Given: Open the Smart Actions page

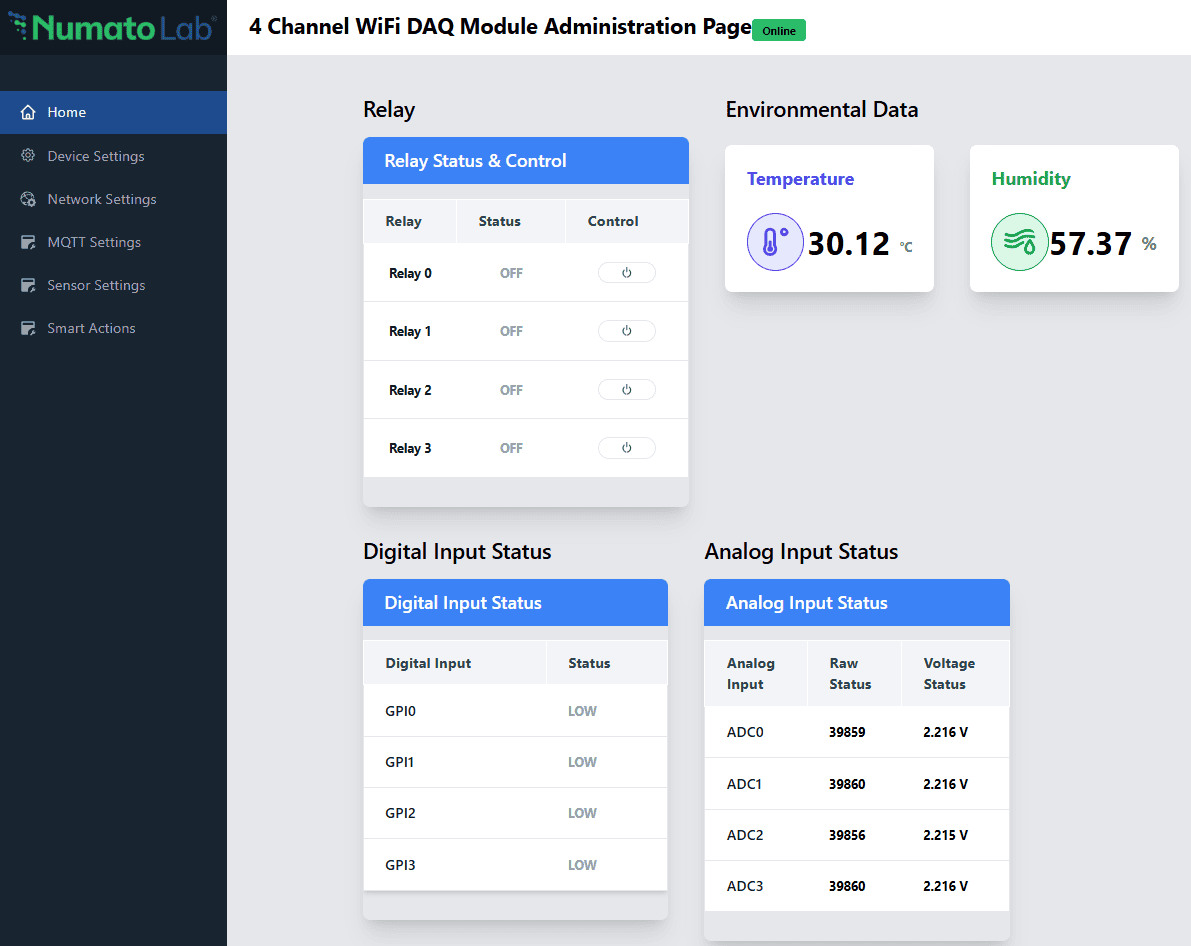Looking at the screenshot, I should click(91, 328).
